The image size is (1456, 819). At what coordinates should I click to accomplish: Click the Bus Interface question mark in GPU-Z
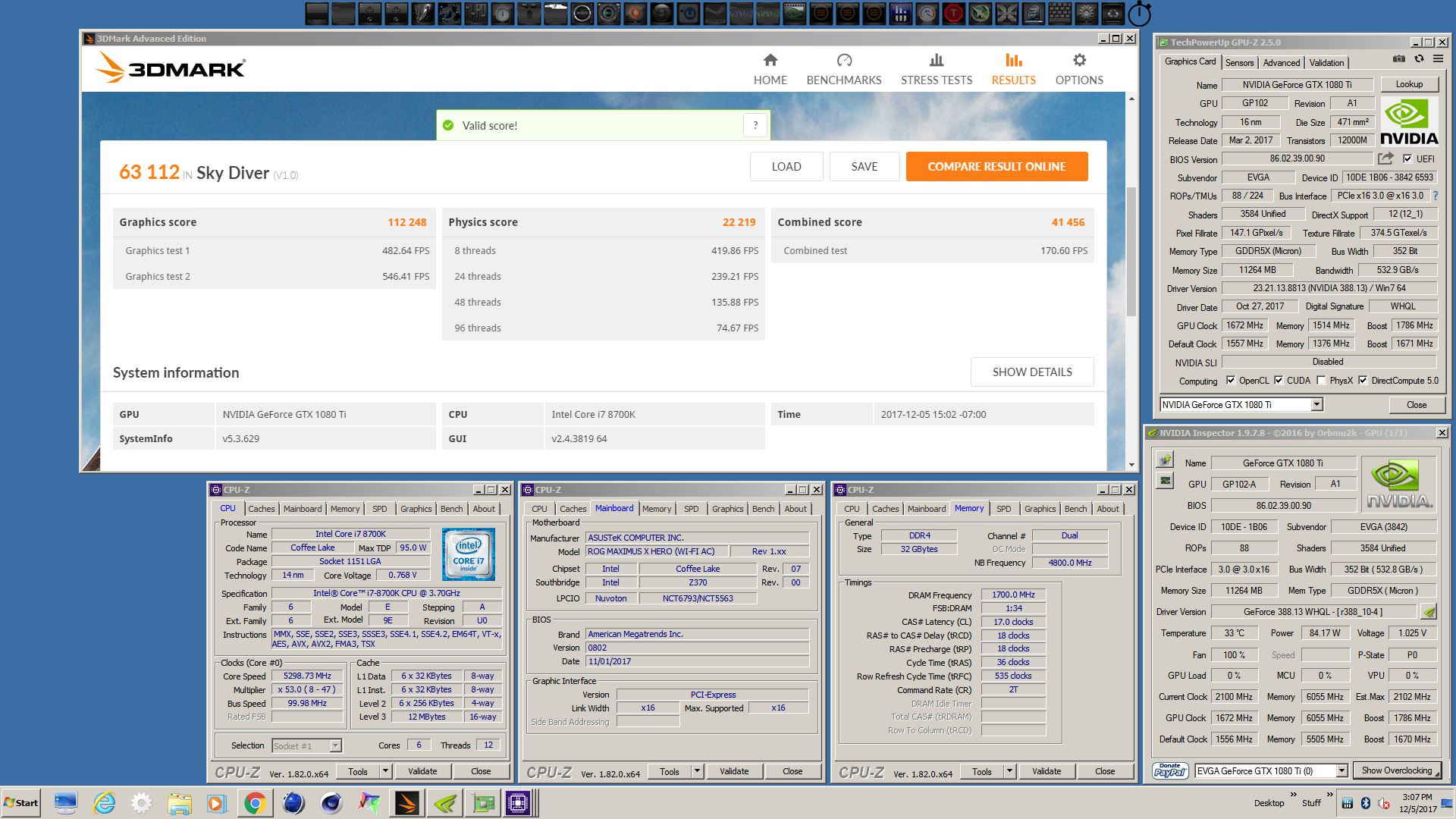1435,196
